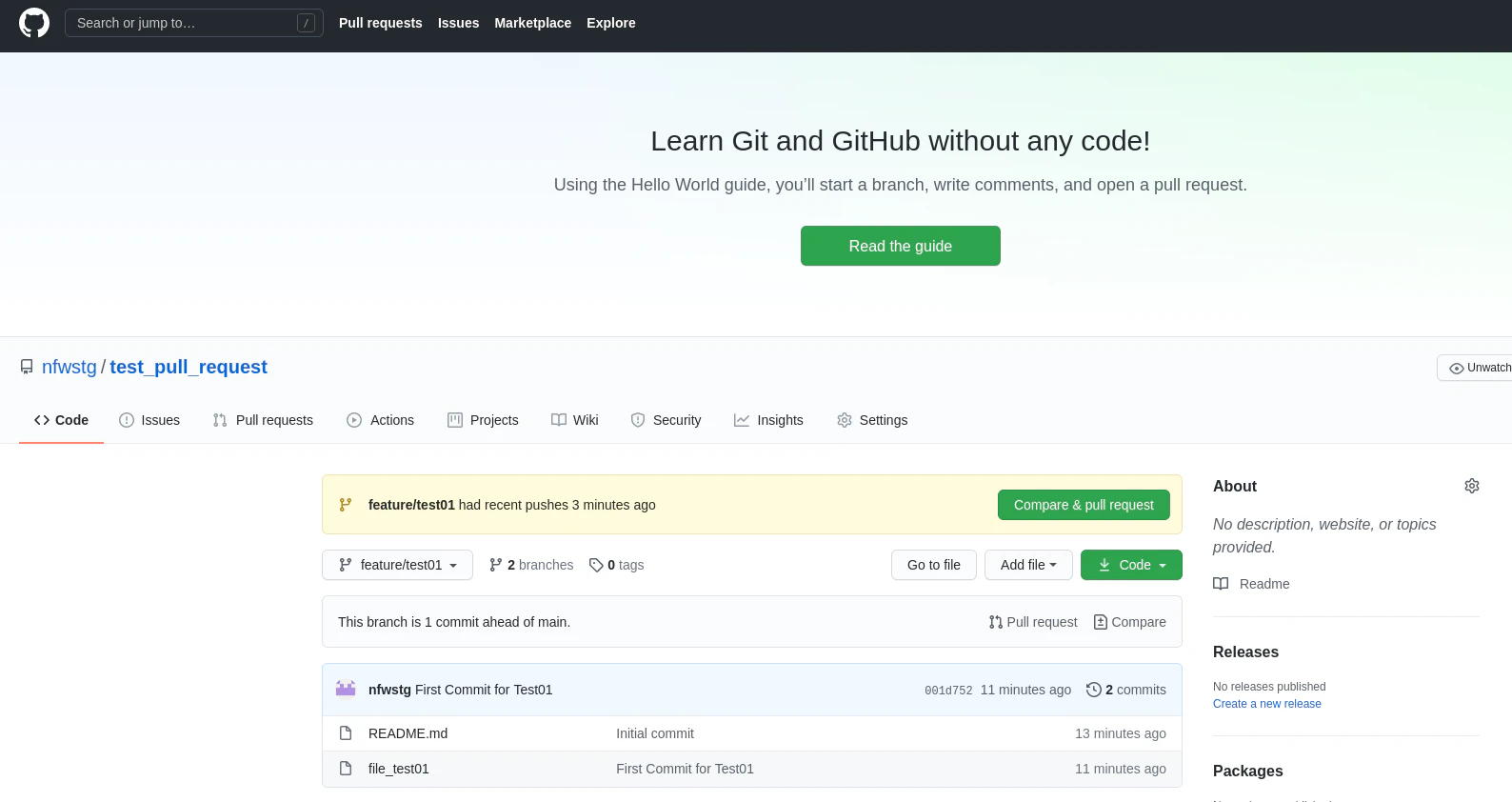Click the Read the guide button
1512x802 pixels.
[x=901, y=246]
